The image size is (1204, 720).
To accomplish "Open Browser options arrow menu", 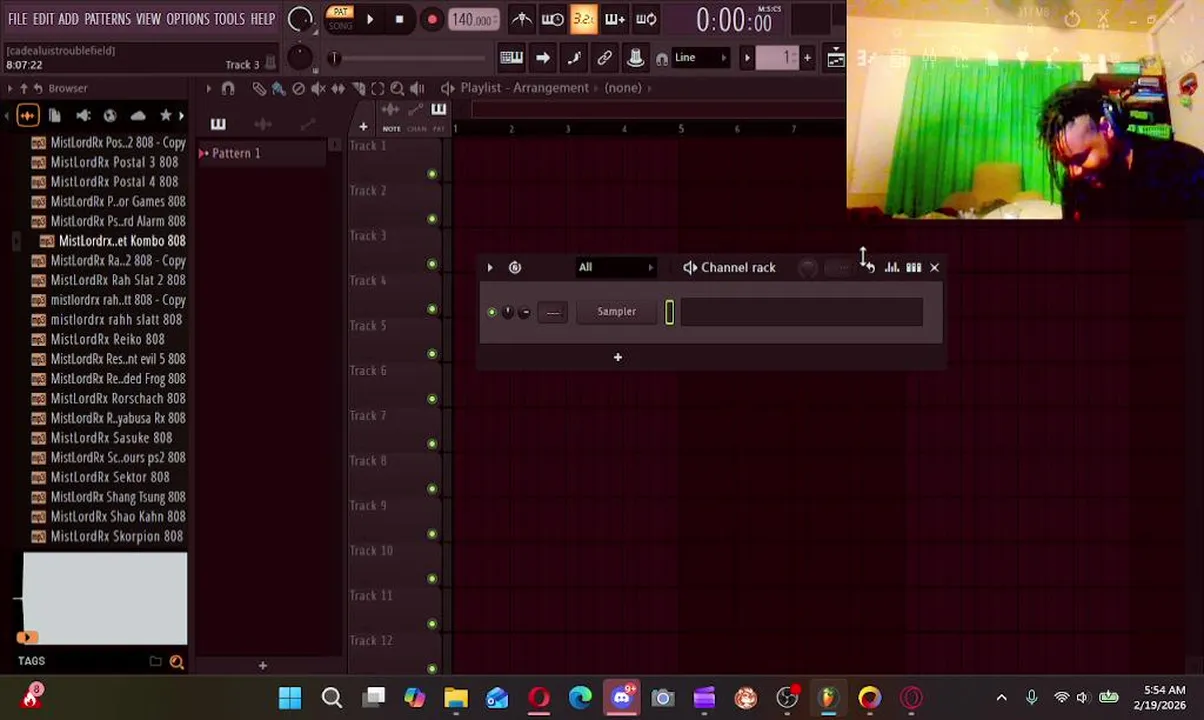I will (10, 88).
